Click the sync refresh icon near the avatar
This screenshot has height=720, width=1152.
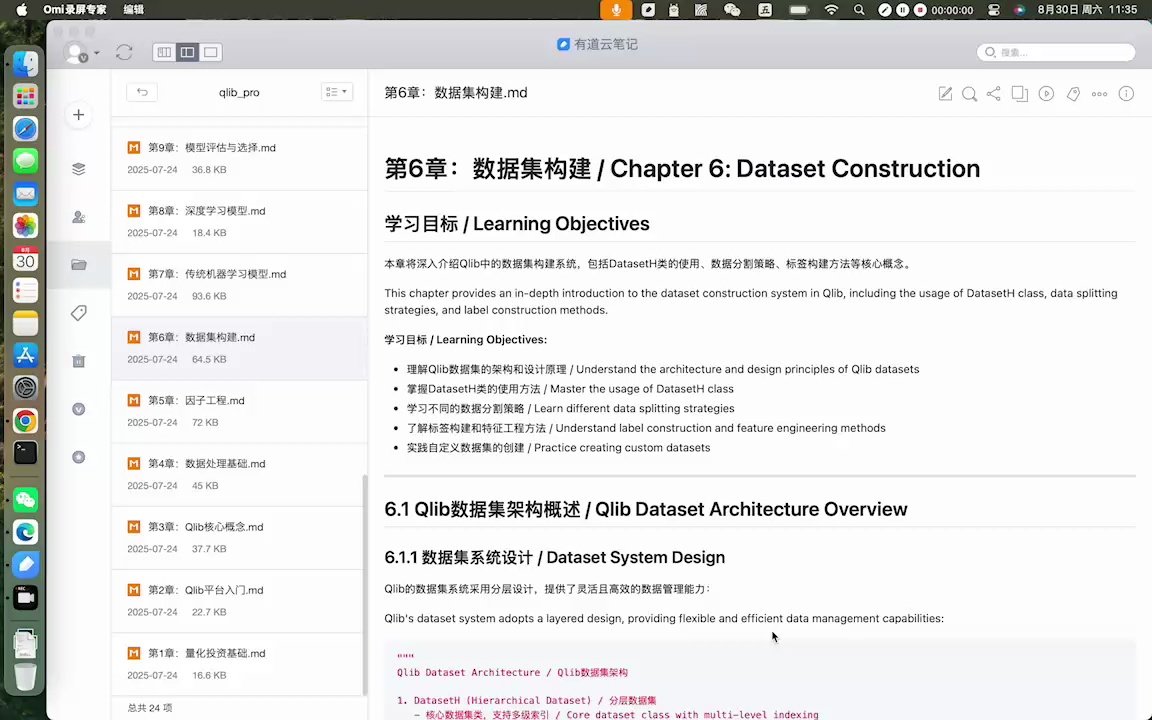(x=124, y=52)
